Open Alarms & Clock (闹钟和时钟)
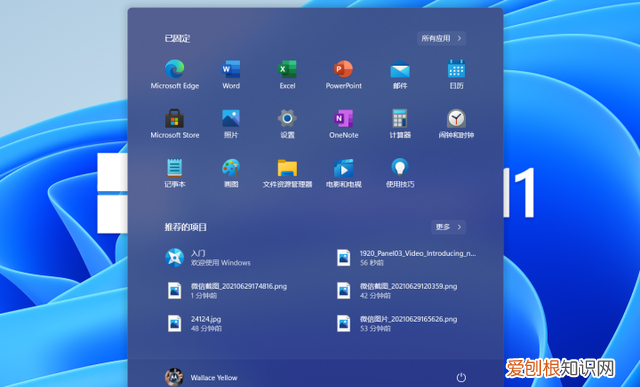Screen dimensions: 640x387 [x=456, y=124]
